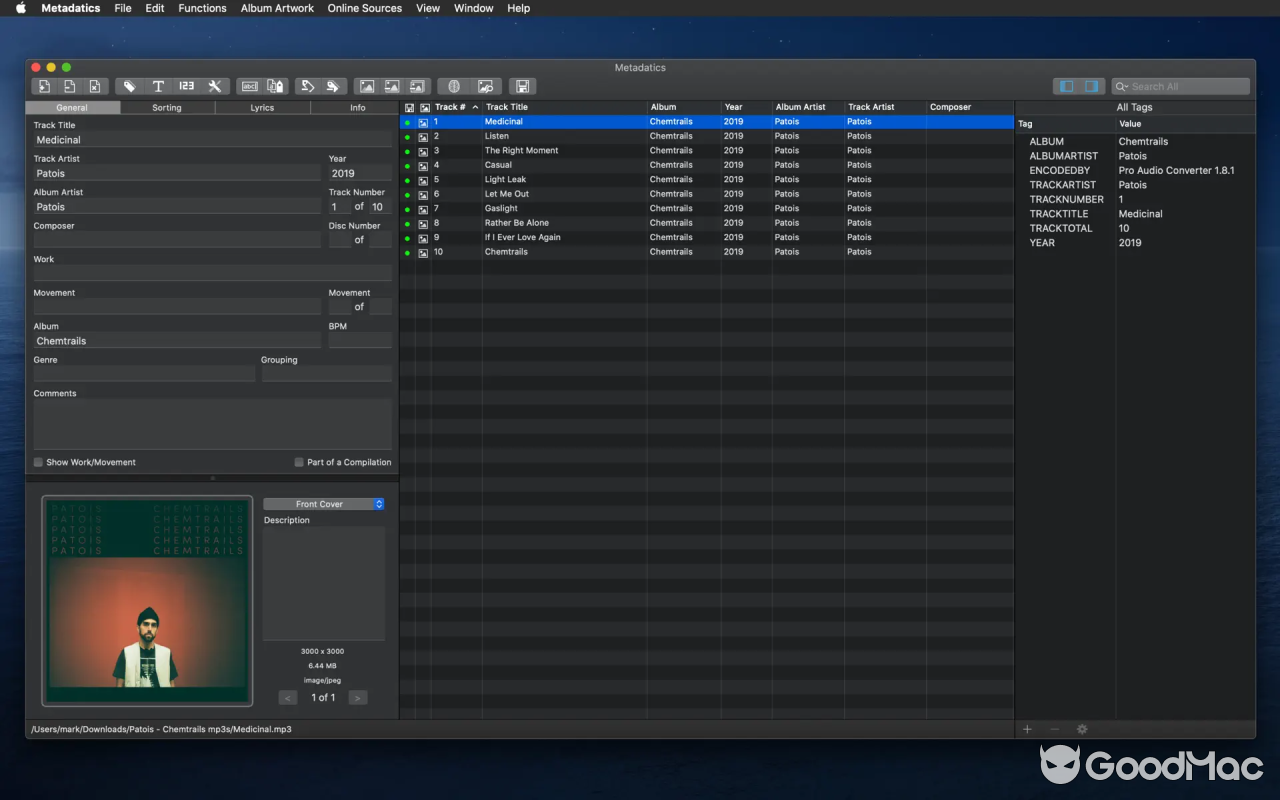Viewport: 1280px width, 800px height.
Task: Switch to the Lyrics tab
Action: pyautogui.click(x=262, y=107)
